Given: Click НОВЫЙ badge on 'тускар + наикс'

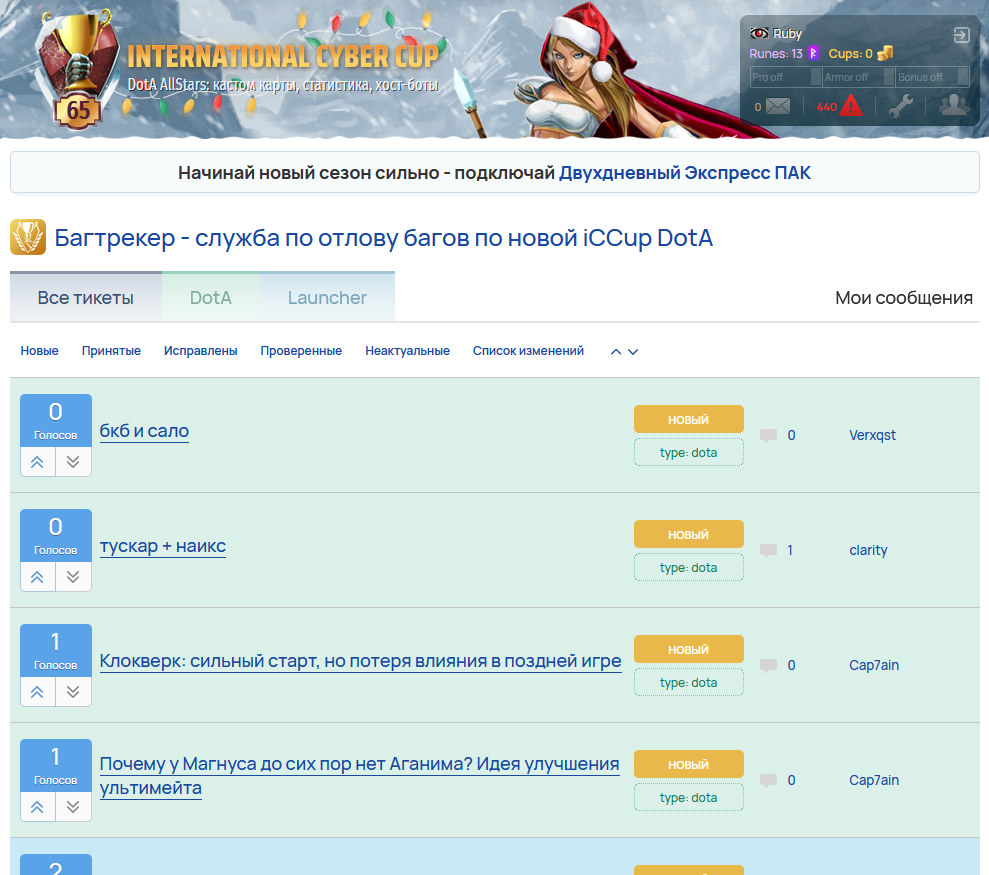Looking at the screenshot, I should (689, 534).
